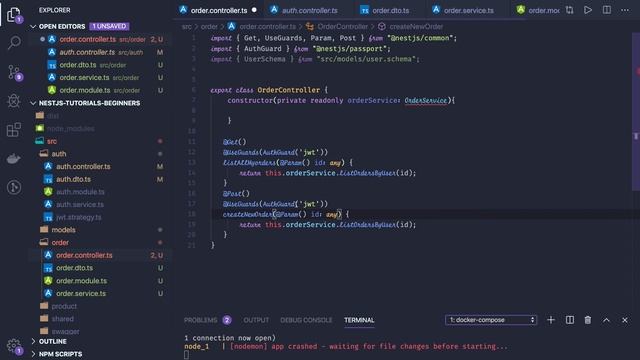Click the 1 UNSAVED badge
The height and width of the screenshot is (360, 640).
point(109,26)
